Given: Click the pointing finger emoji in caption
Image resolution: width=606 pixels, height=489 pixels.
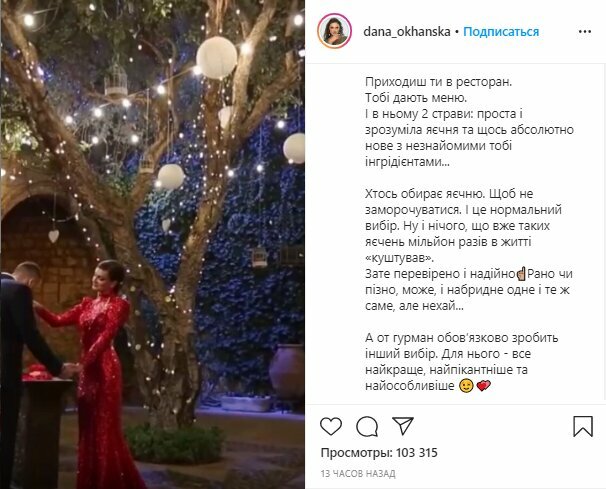Looking at the screenshot, I should (x=521, y=274).
